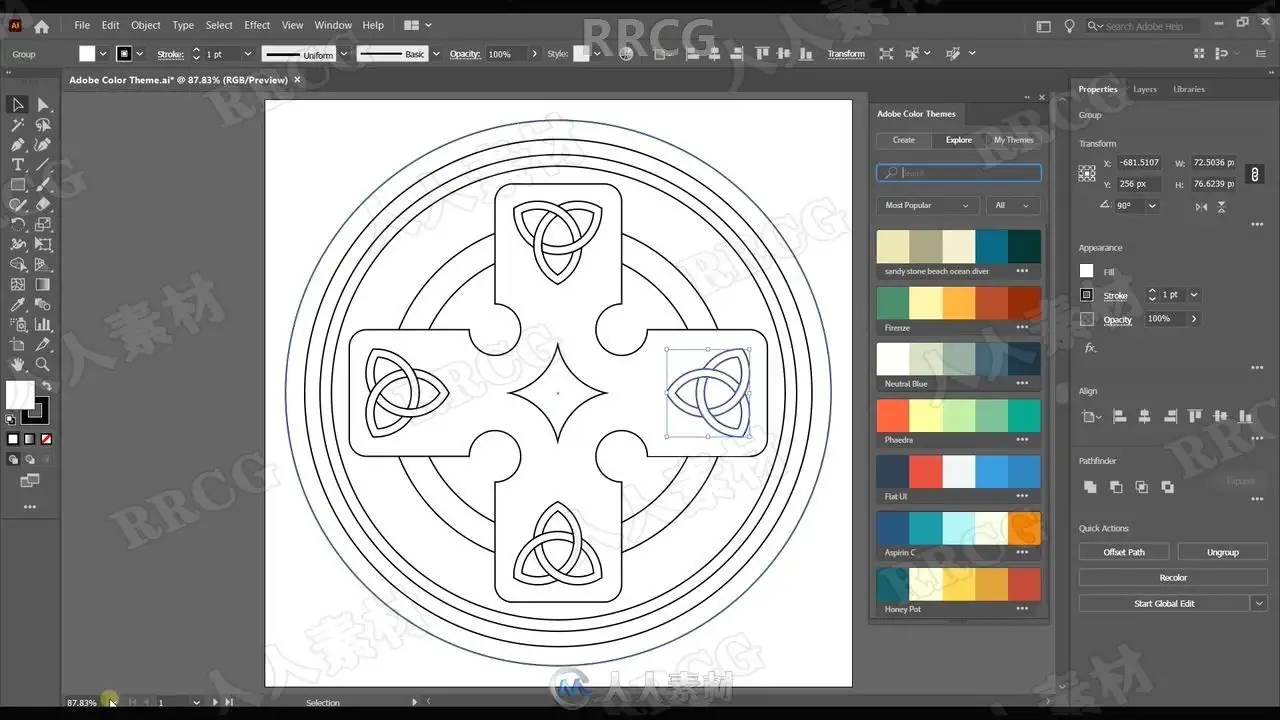Viewport: 1280px width, 720px height.
Task: Select the Type tool
Action: pos(17,165)
